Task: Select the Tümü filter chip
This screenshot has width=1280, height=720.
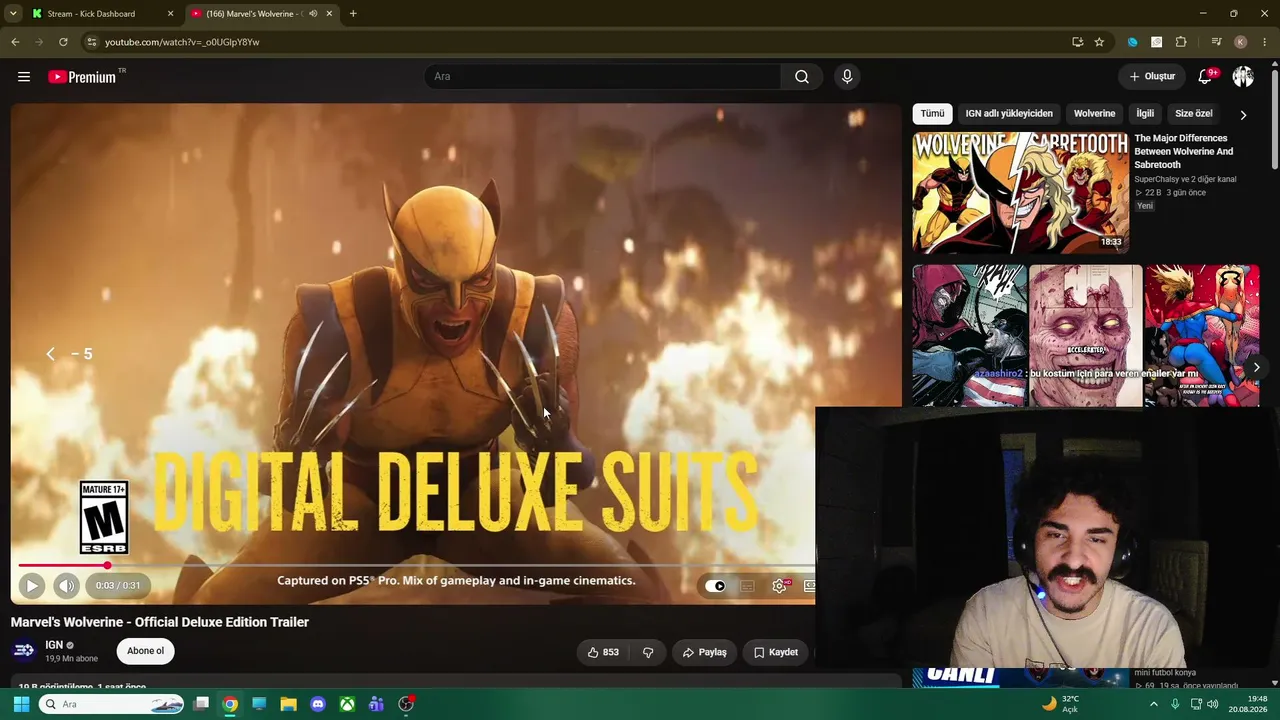Action: coord(932,114)
